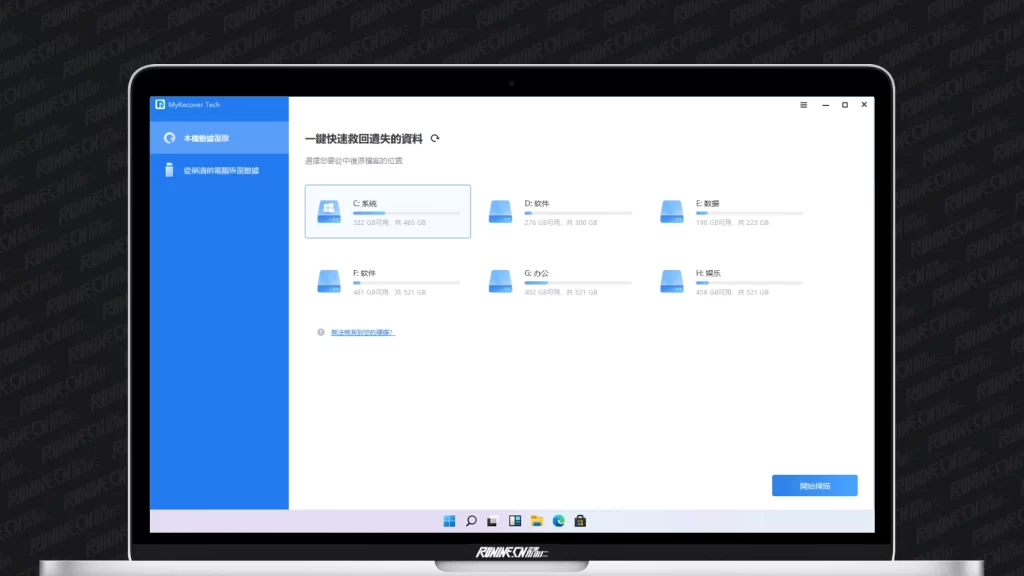Click the refresh icon beside the heading

[x=434, y=139]
